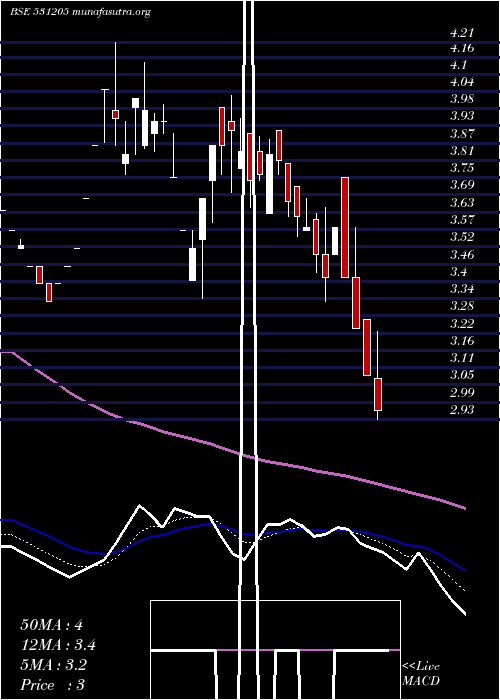Click the BSE 531205 munafasutra.org header text
Viewport: 500px width, 700px height.
pos(80,12)
